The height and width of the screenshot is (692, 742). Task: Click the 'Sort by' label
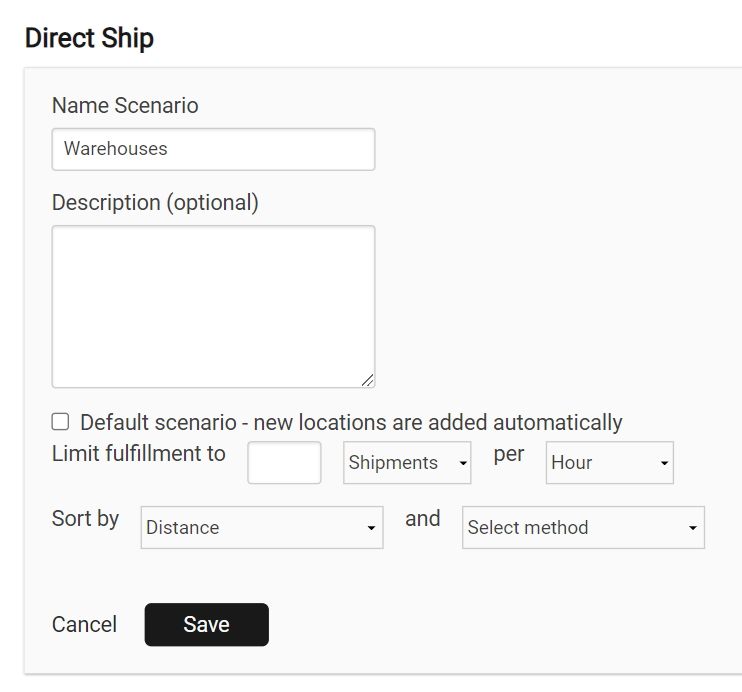point(85,519)
